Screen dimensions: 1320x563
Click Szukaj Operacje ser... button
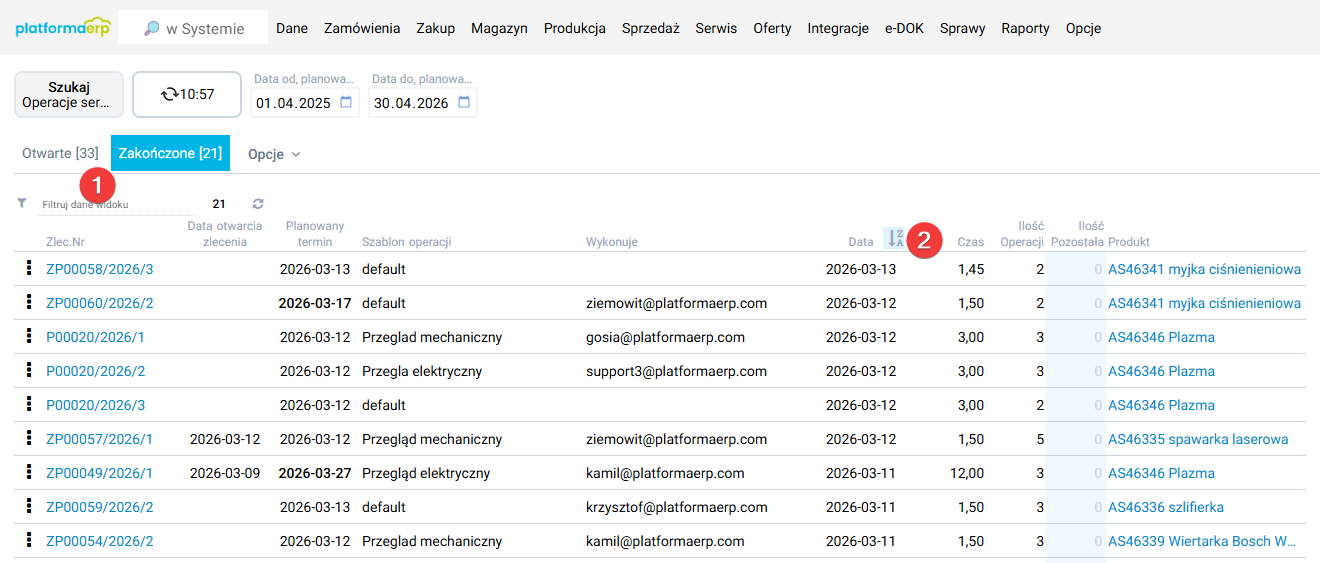69,95
